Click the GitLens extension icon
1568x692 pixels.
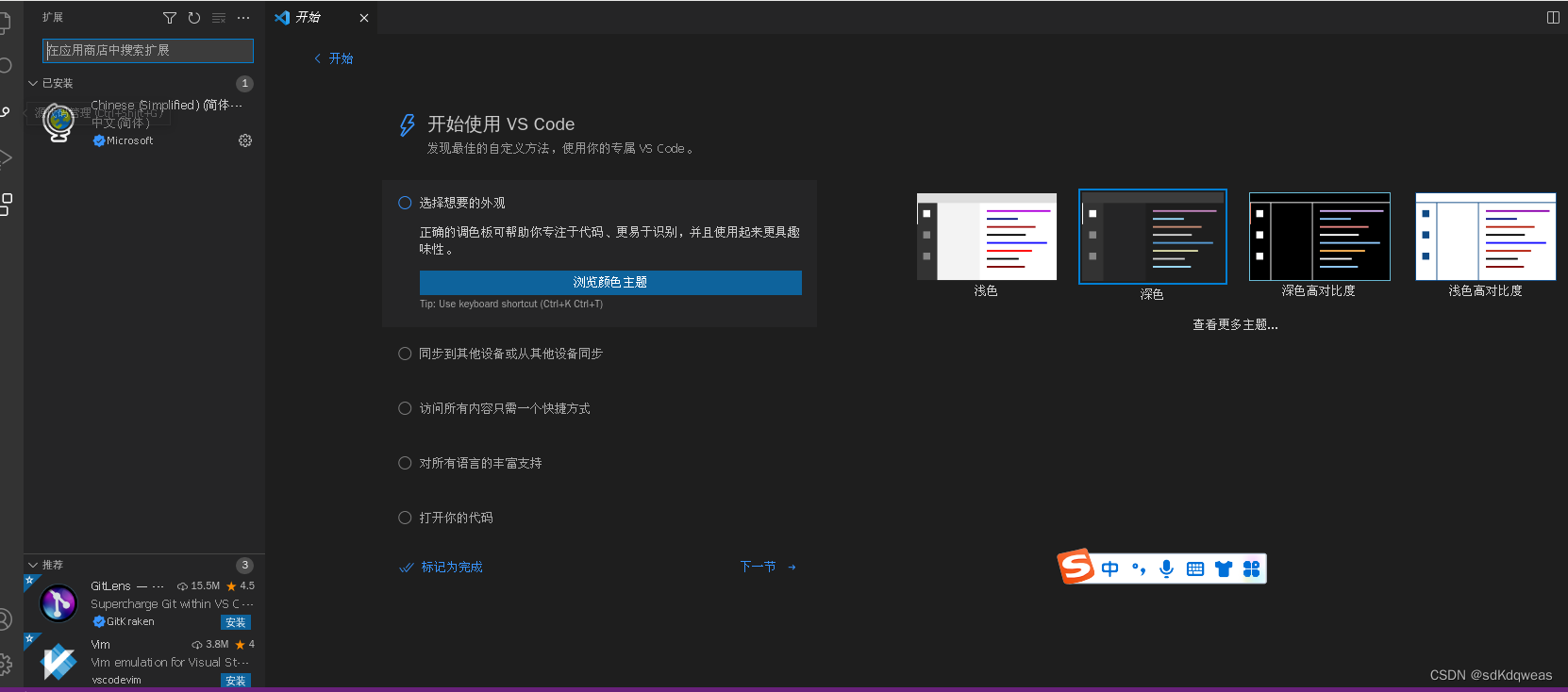coord(58,603)
